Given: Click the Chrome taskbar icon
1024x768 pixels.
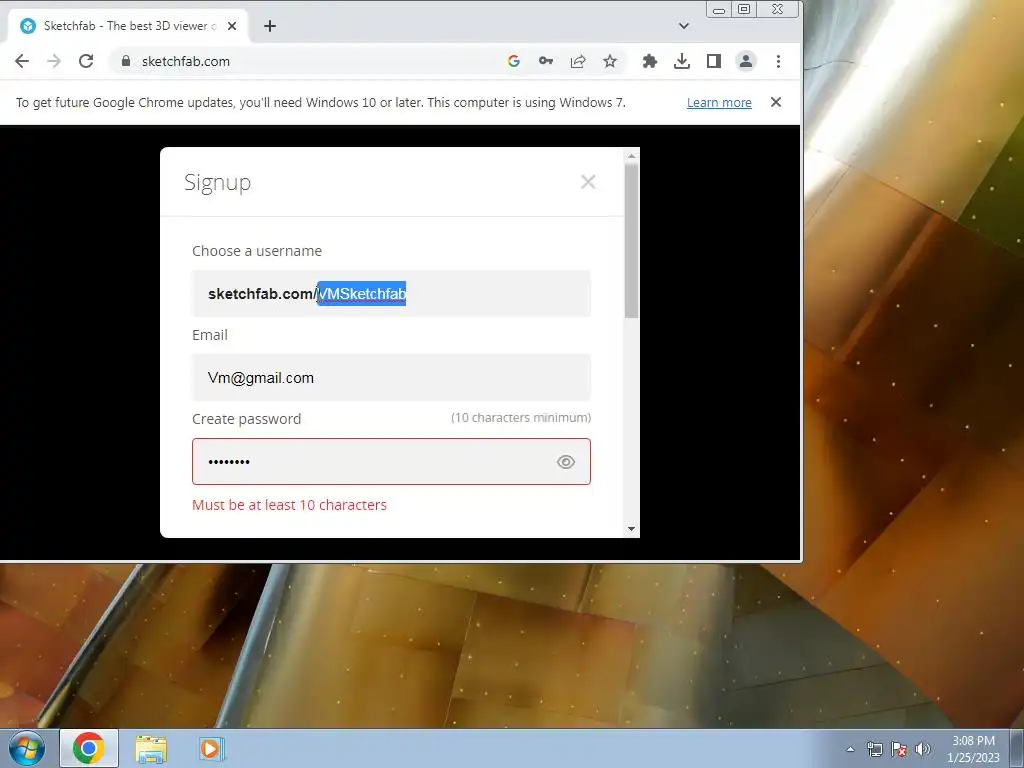Looking at the screenshot, I should 89,748.
